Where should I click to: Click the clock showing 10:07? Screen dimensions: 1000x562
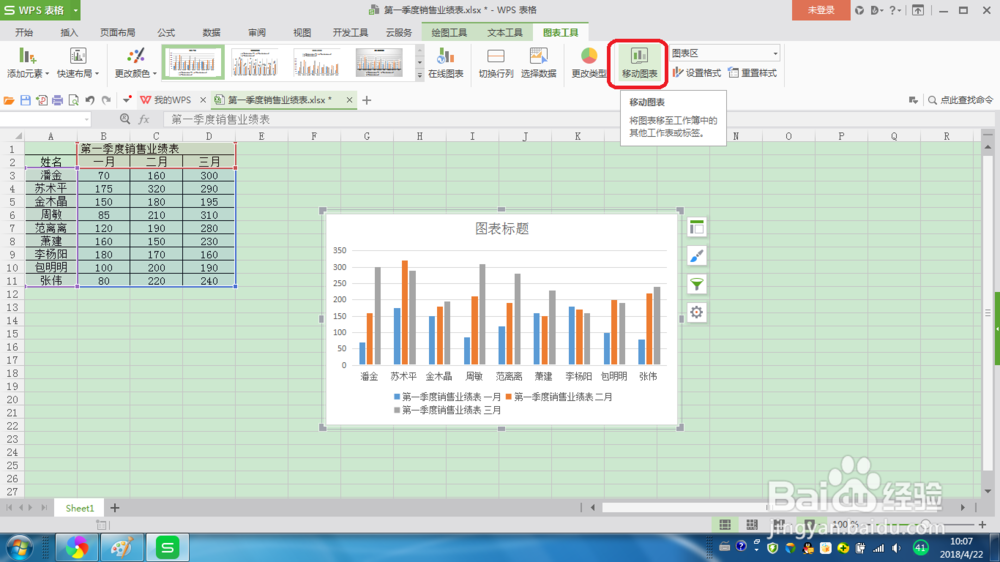coord(961,542)
